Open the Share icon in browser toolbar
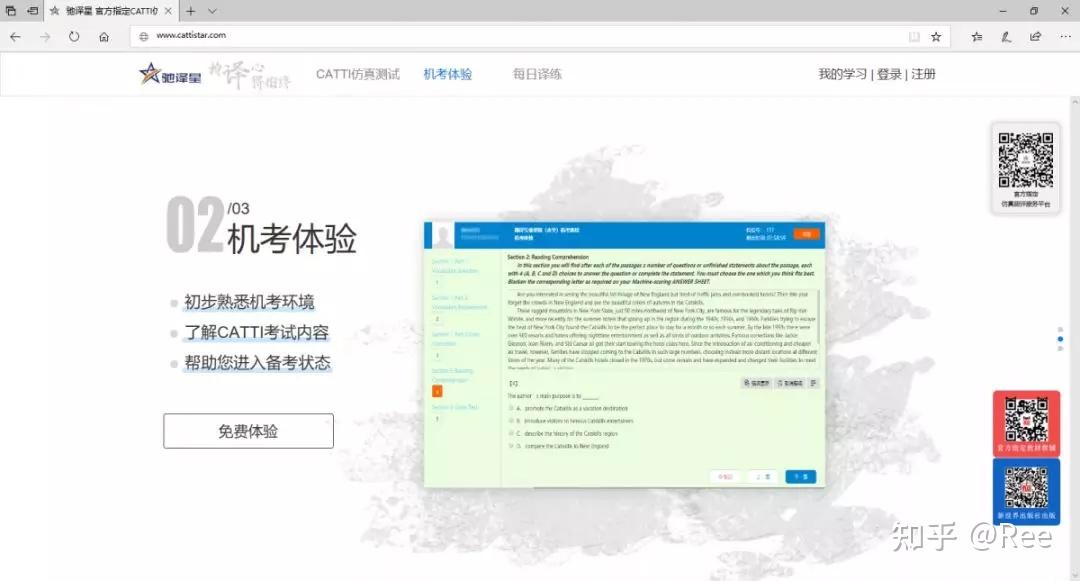Screen dimensions: 1080x581 [1036, 36]
